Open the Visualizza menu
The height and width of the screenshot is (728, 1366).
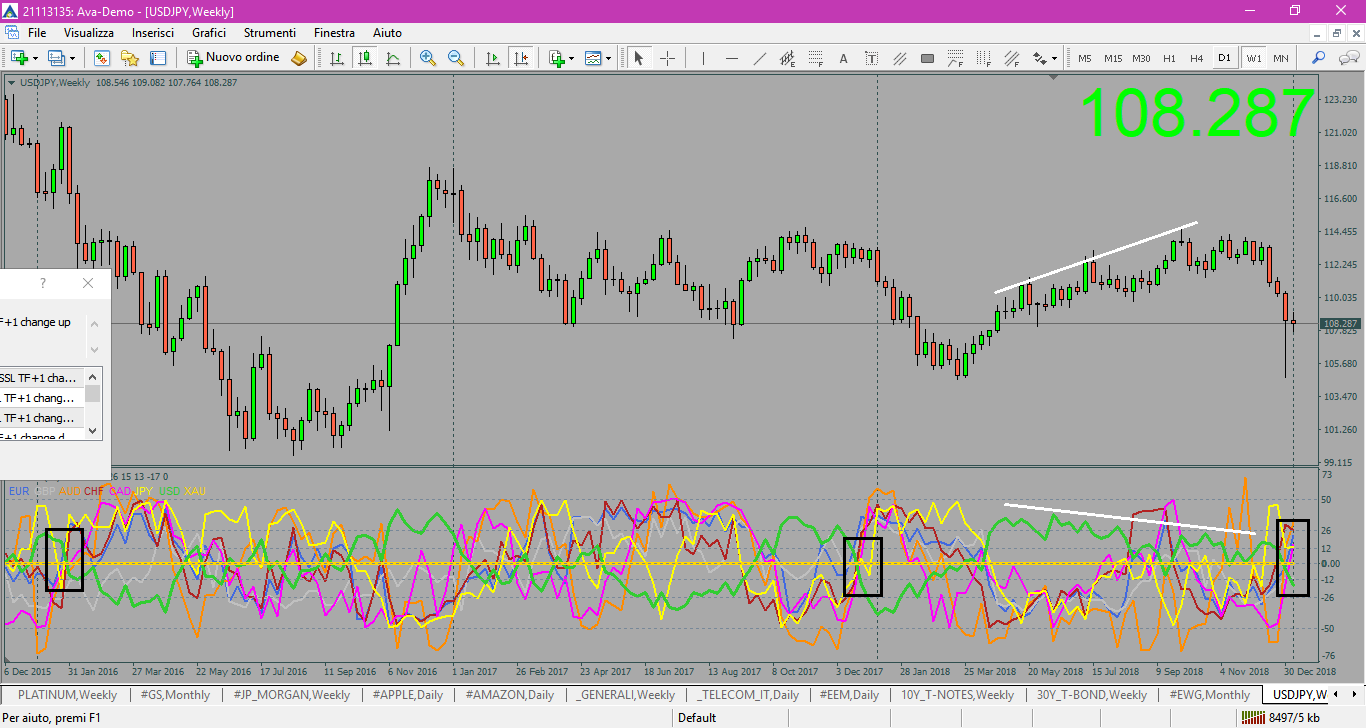[x=89, y=33]
